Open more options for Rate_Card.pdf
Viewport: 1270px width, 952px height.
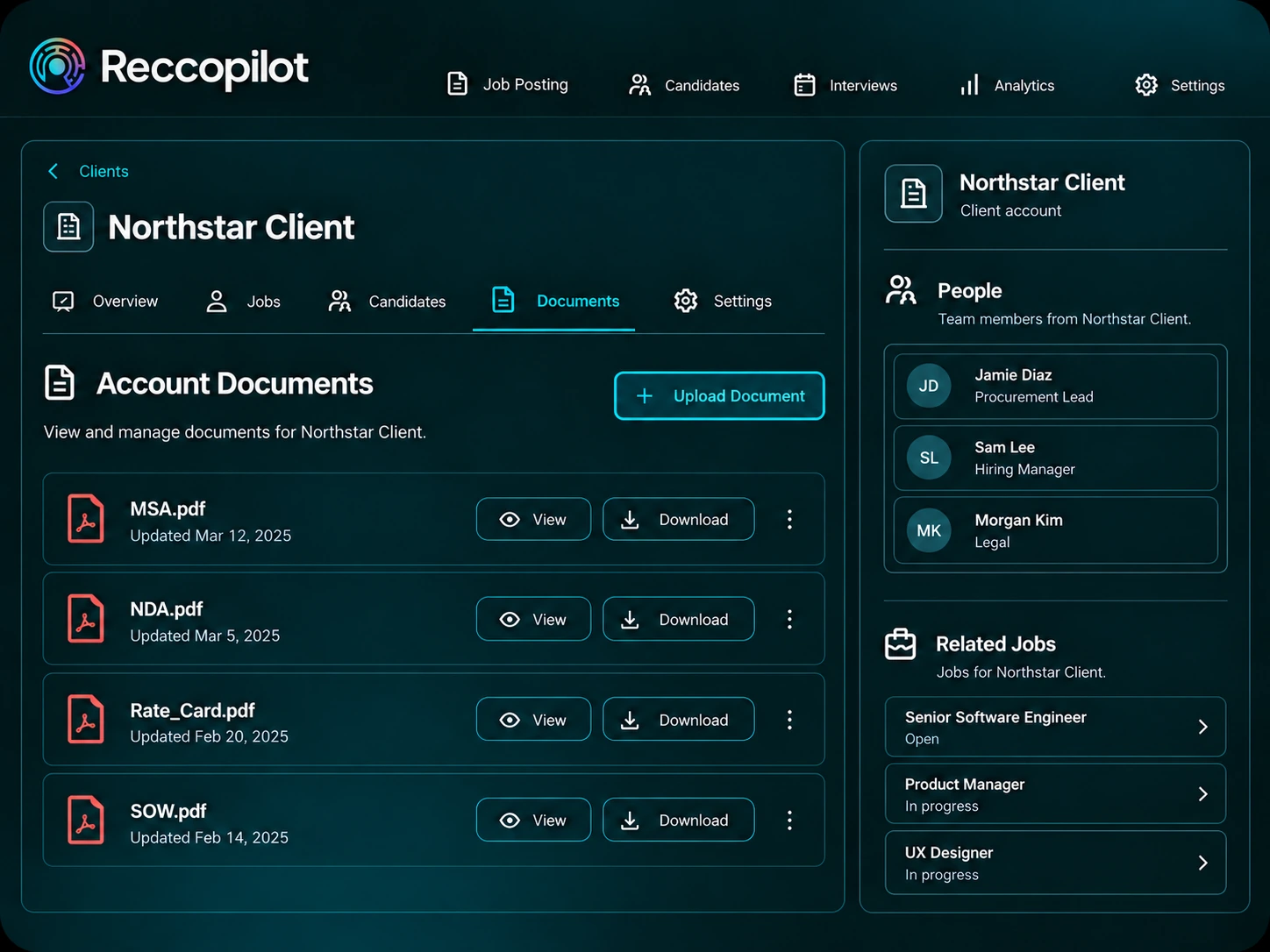pos(789,720)
